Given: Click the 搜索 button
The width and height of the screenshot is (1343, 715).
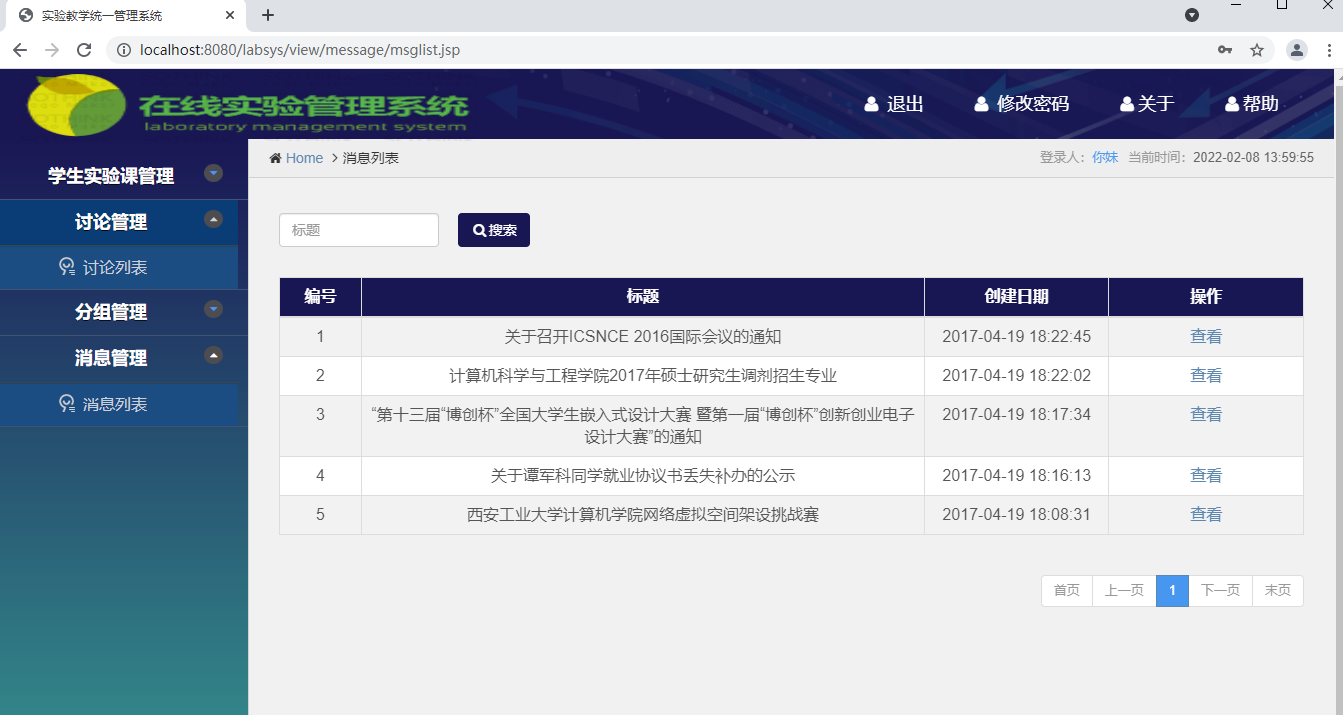Looking at the screenshot, I should 494,230.
